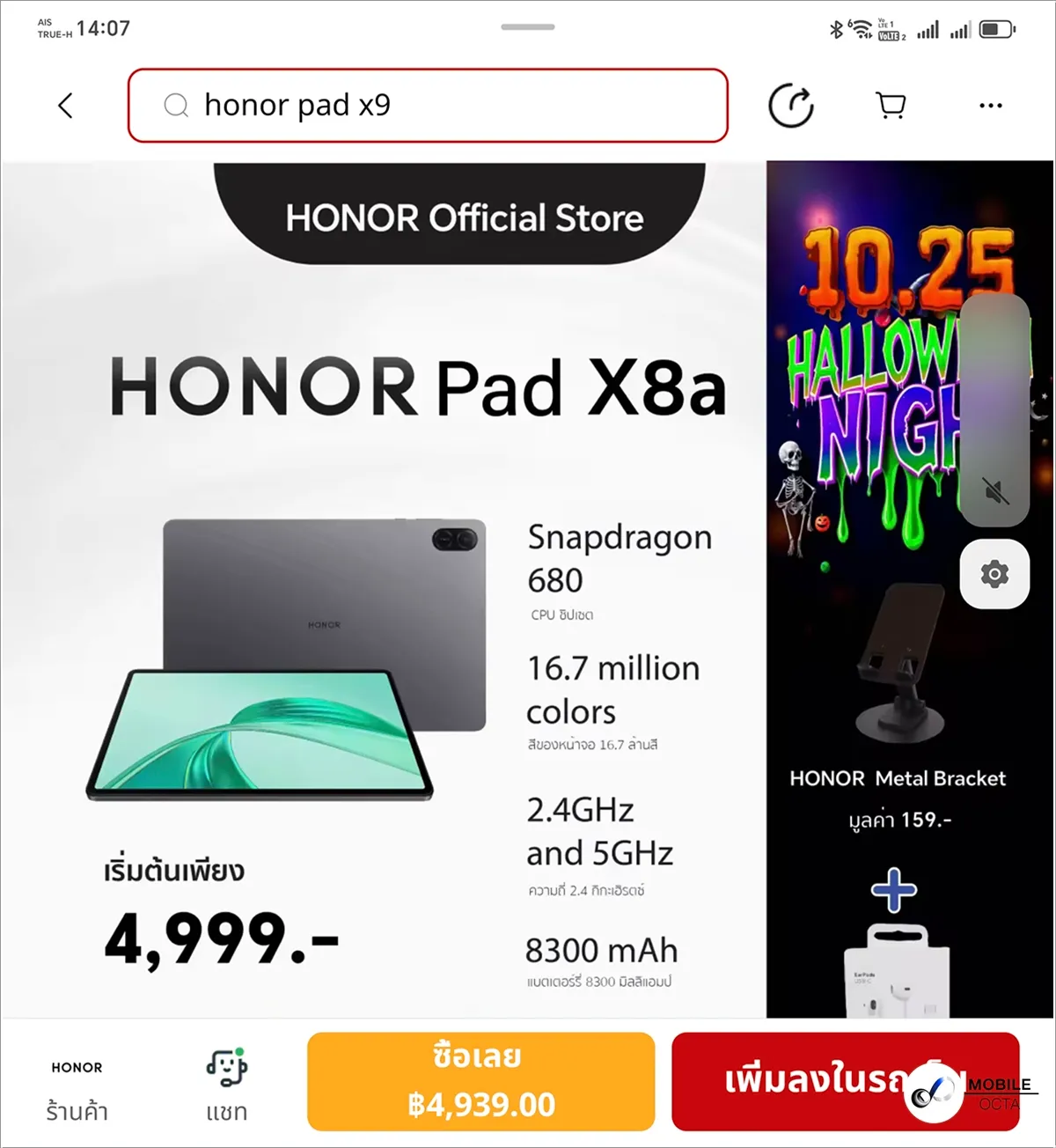Click the volume slider panel

tap(994, 410)
